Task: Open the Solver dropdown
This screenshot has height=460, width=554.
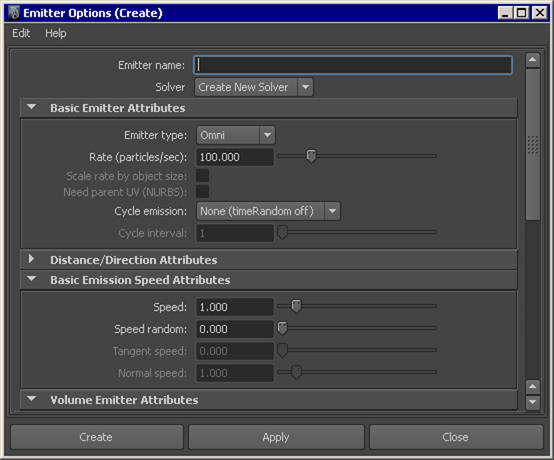Action: pyautogui.click(x=254, y=87)
